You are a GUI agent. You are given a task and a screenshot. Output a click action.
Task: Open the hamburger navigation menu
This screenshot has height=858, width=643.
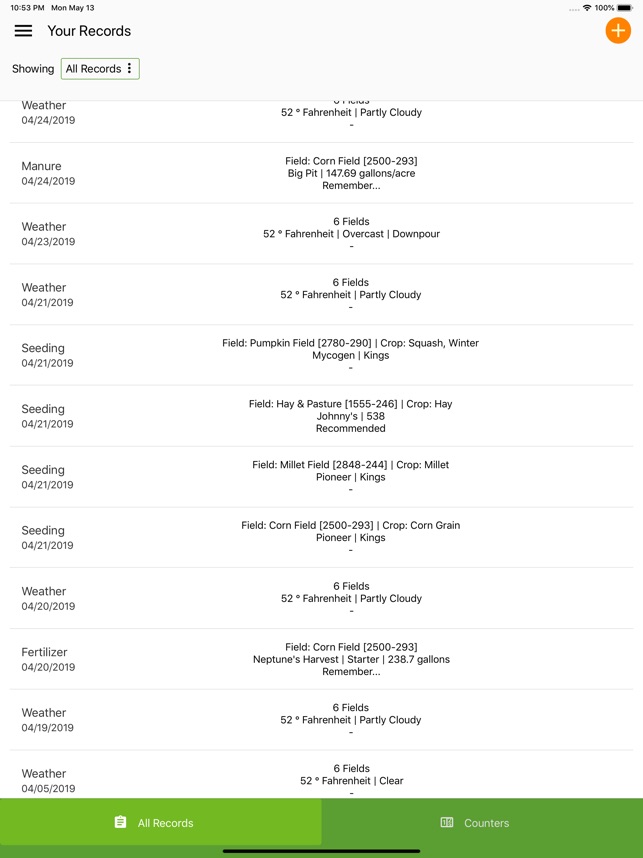23,31
